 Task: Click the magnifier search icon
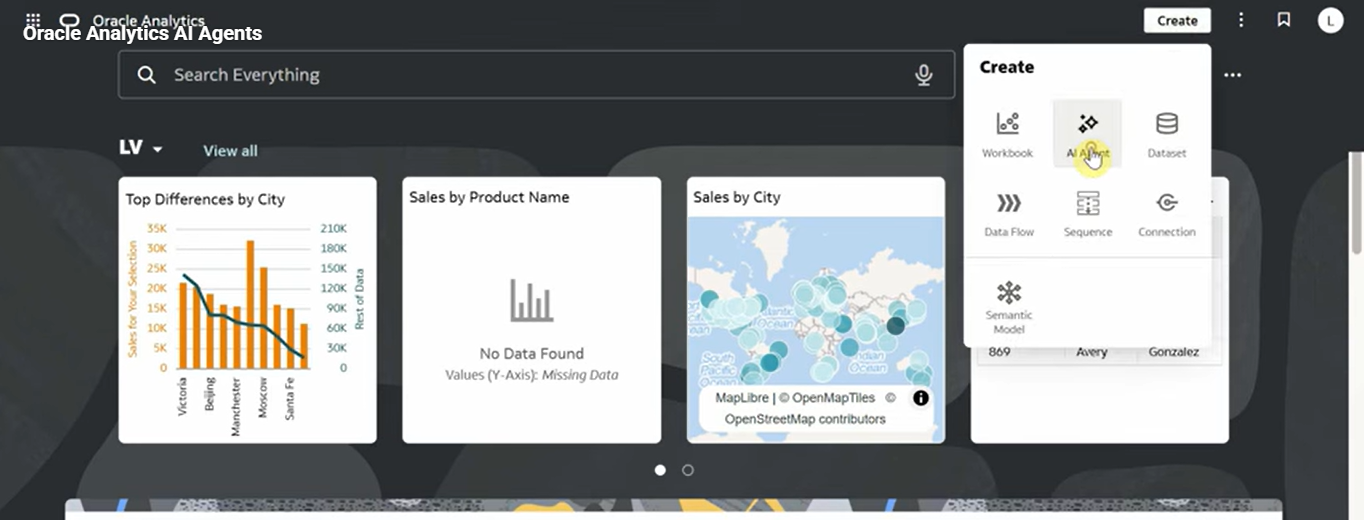147,75
